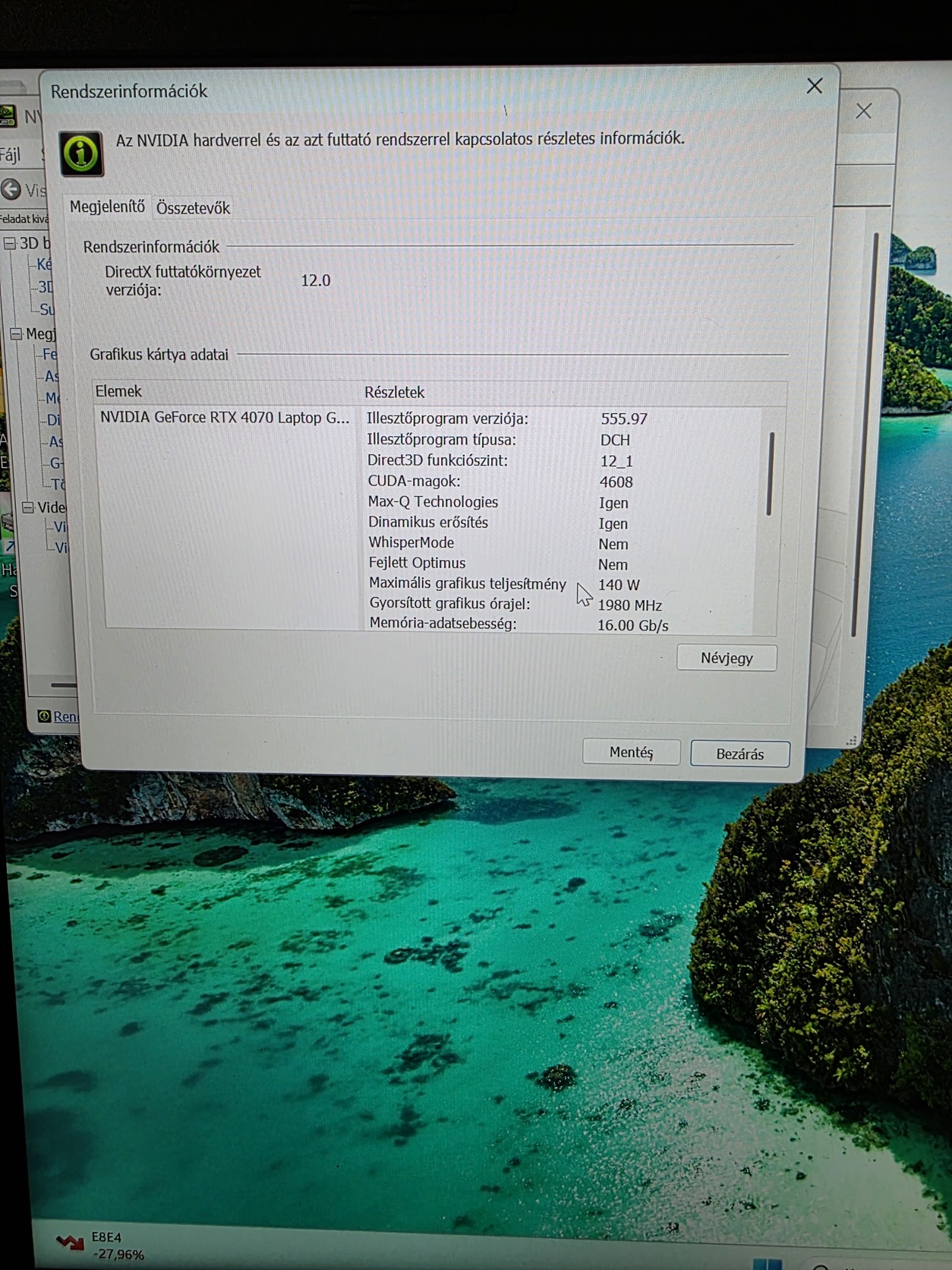
Task: Click the Gyorsított grafikus órajel 1980 MHz value
Action: click(x=629, y=605)
